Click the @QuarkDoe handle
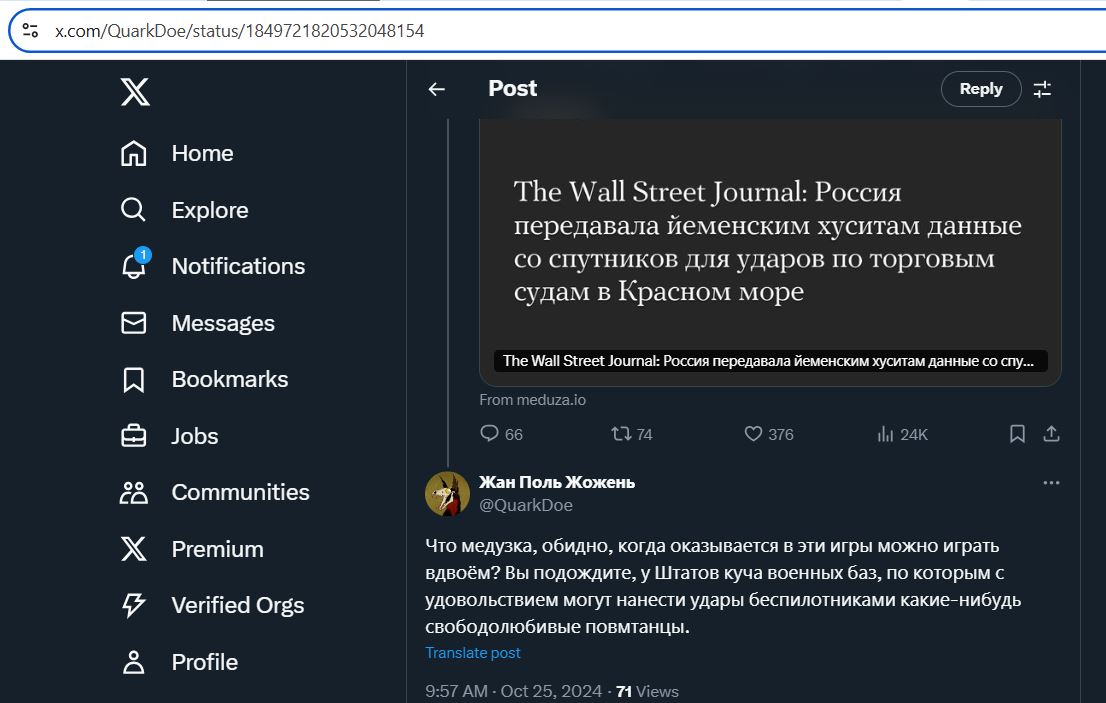 [526, 505]
